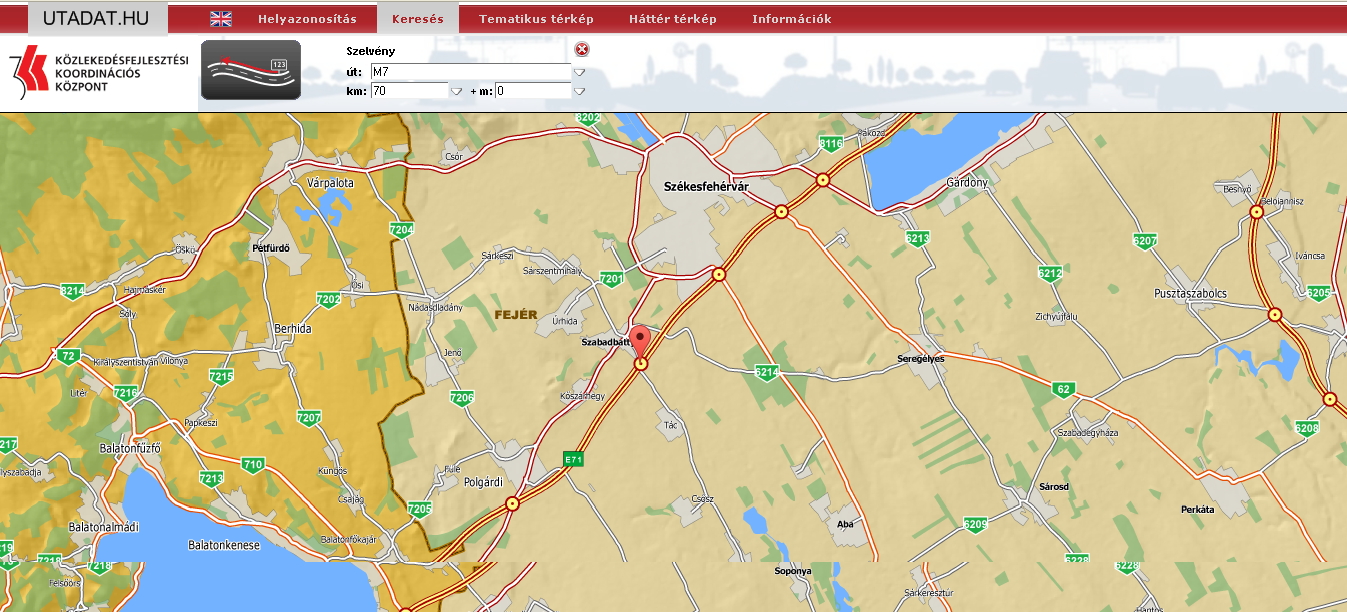
Task: Click the red location pin marker
Action: pos(641,340)
